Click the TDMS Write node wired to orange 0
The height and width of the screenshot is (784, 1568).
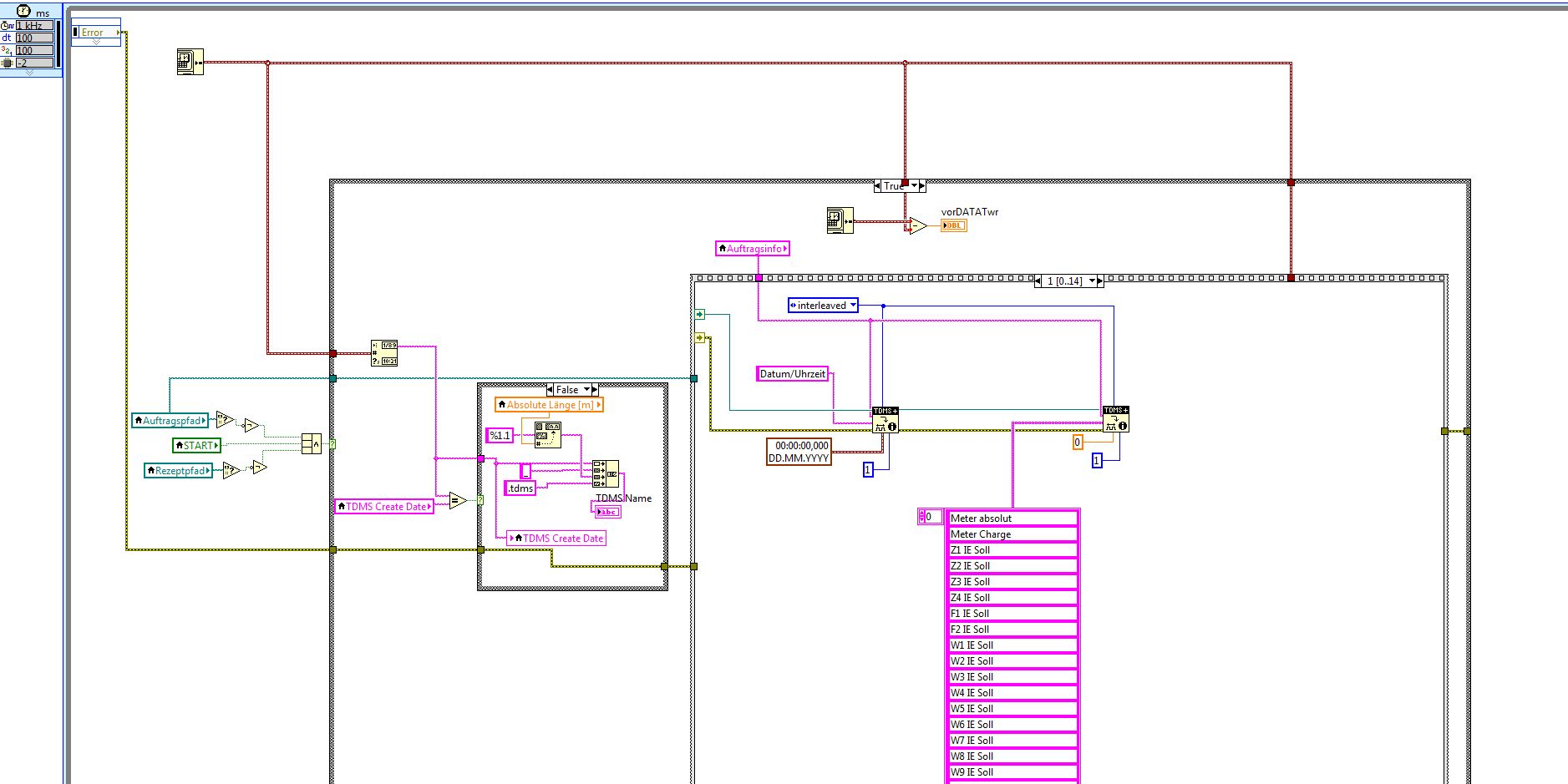(x=1116, y=418)
